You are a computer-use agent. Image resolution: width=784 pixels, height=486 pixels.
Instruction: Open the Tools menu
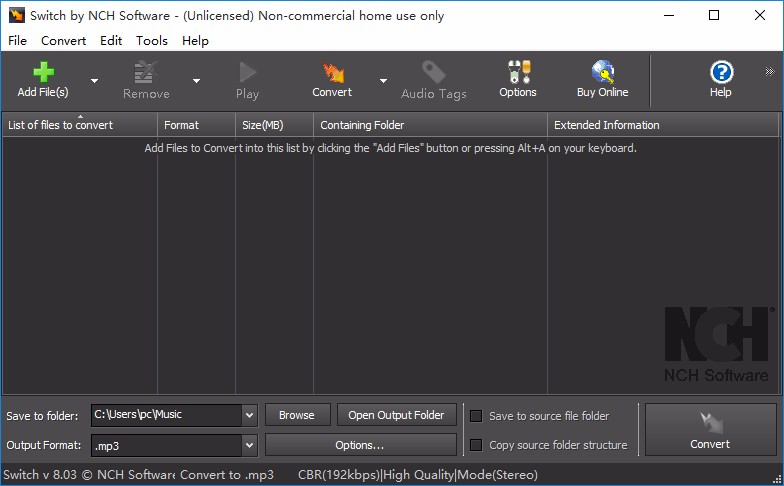coord(152,40)
